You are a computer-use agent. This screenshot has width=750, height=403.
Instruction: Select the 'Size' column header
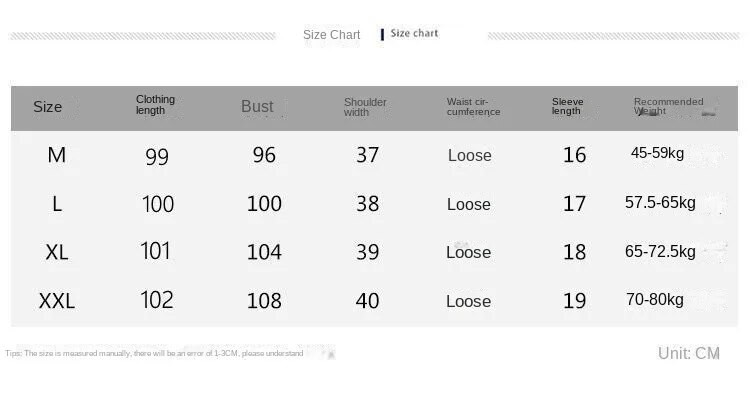tap(47, 107)
